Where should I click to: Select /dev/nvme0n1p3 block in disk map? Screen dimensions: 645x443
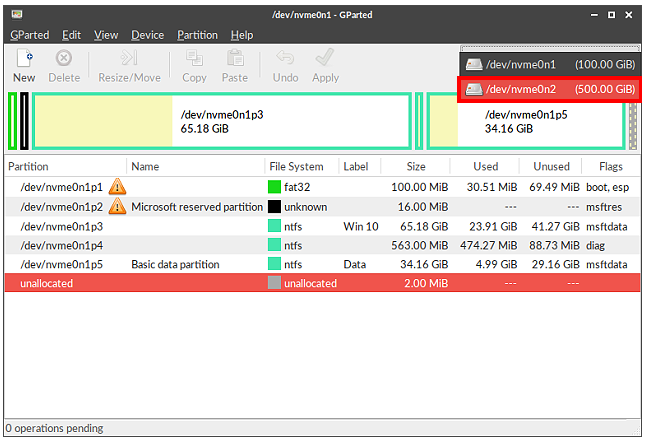(x=222, y=121)
